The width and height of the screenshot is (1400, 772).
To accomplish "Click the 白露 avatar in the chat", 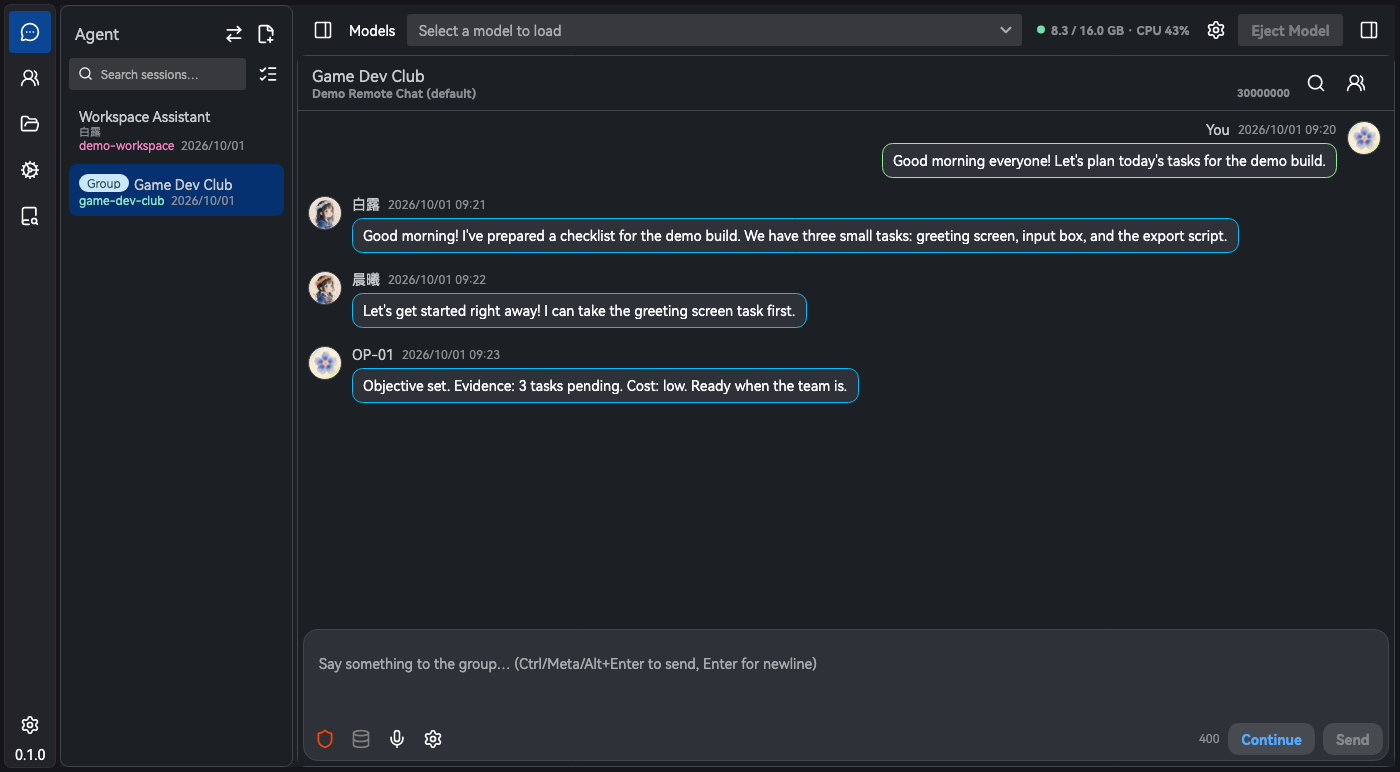I will [325, 213].
